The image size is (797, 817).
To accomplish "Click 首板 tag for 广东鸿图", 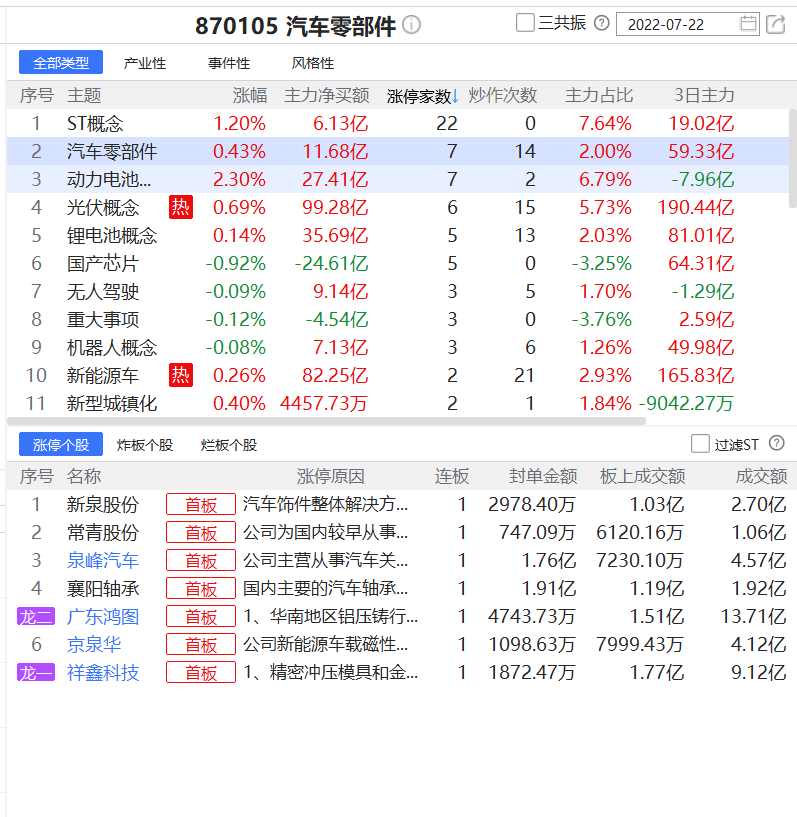I will click(201, 617).
